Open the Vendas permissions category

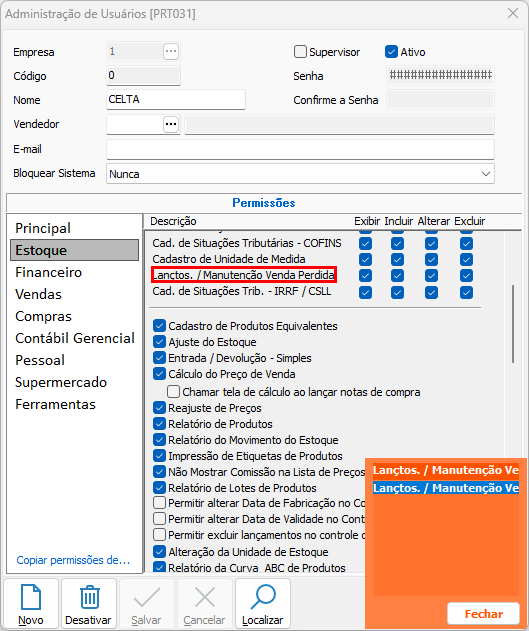(39, 294)
